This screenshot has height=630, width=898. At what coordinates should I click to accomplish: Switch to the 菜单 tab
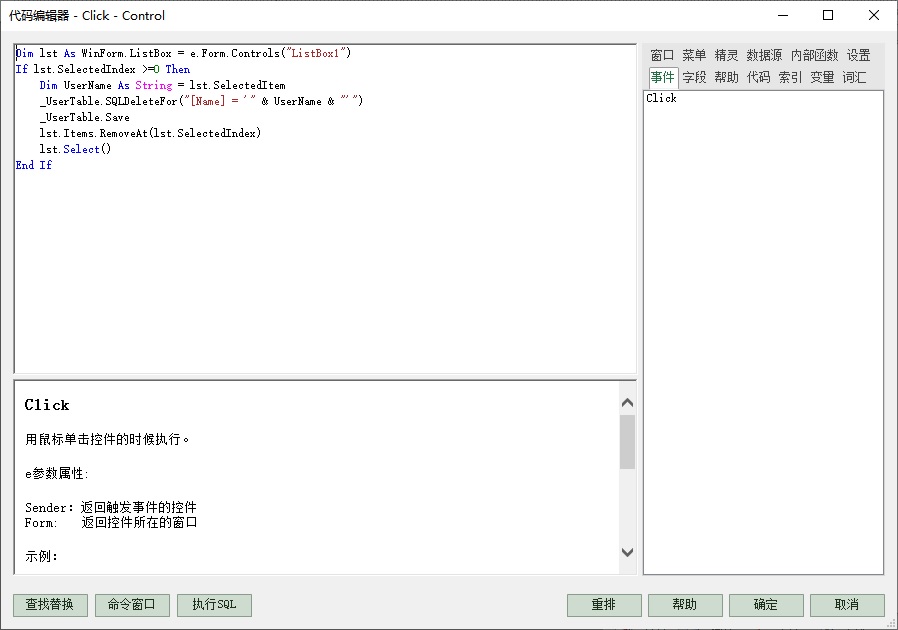[x=694, y=55]
